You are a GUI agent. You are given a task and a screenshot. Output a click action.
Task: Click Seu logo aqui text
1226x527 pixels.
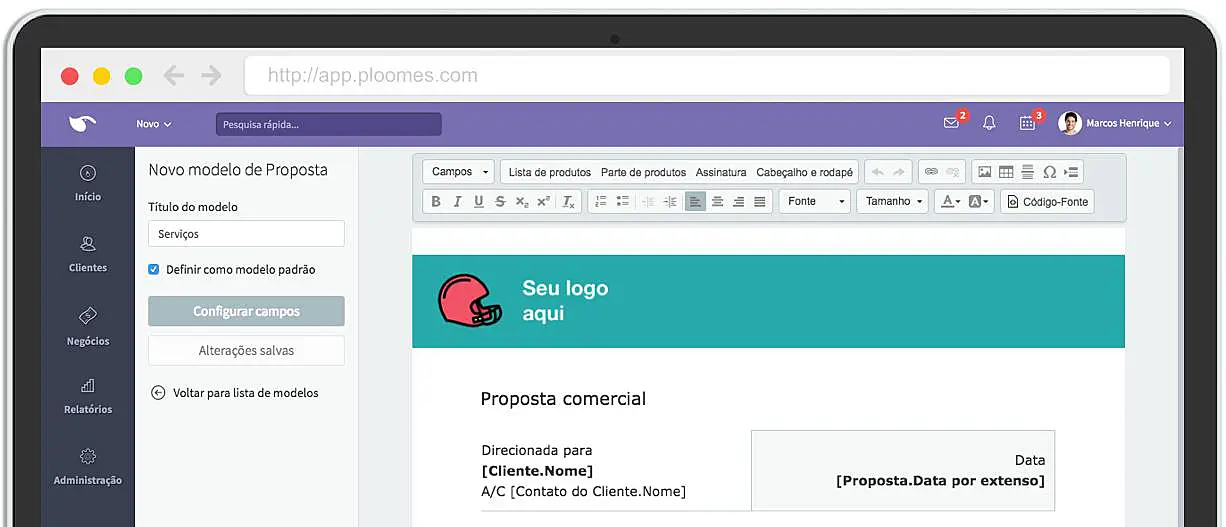(565, 301)
